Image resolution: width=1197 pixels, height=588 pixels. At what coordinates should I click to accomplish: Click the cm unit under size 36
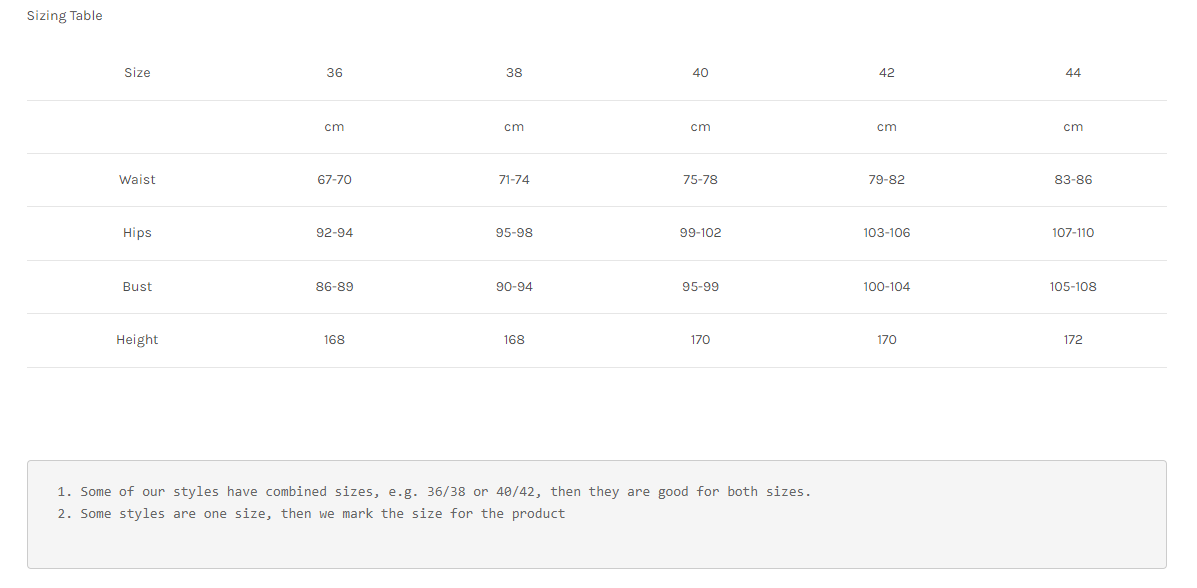(334, 127)
